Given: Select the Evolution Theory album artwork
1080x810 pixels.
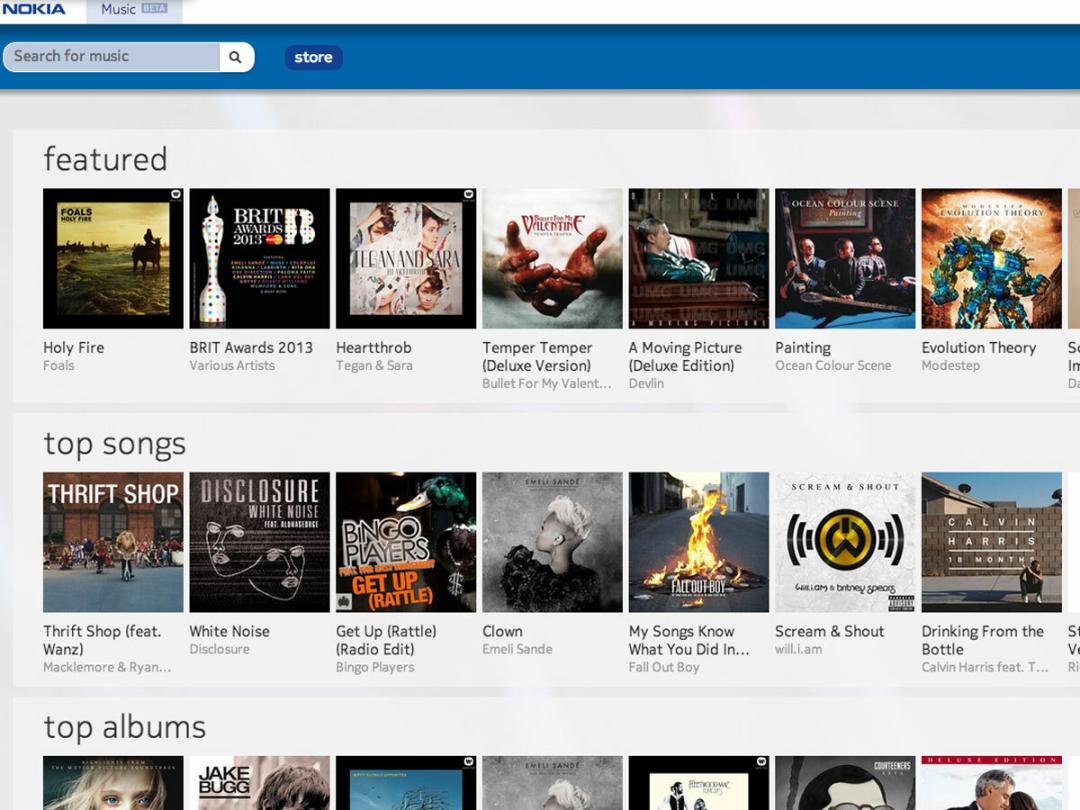Looking at the screenshot, I should [x=991, y=258].
